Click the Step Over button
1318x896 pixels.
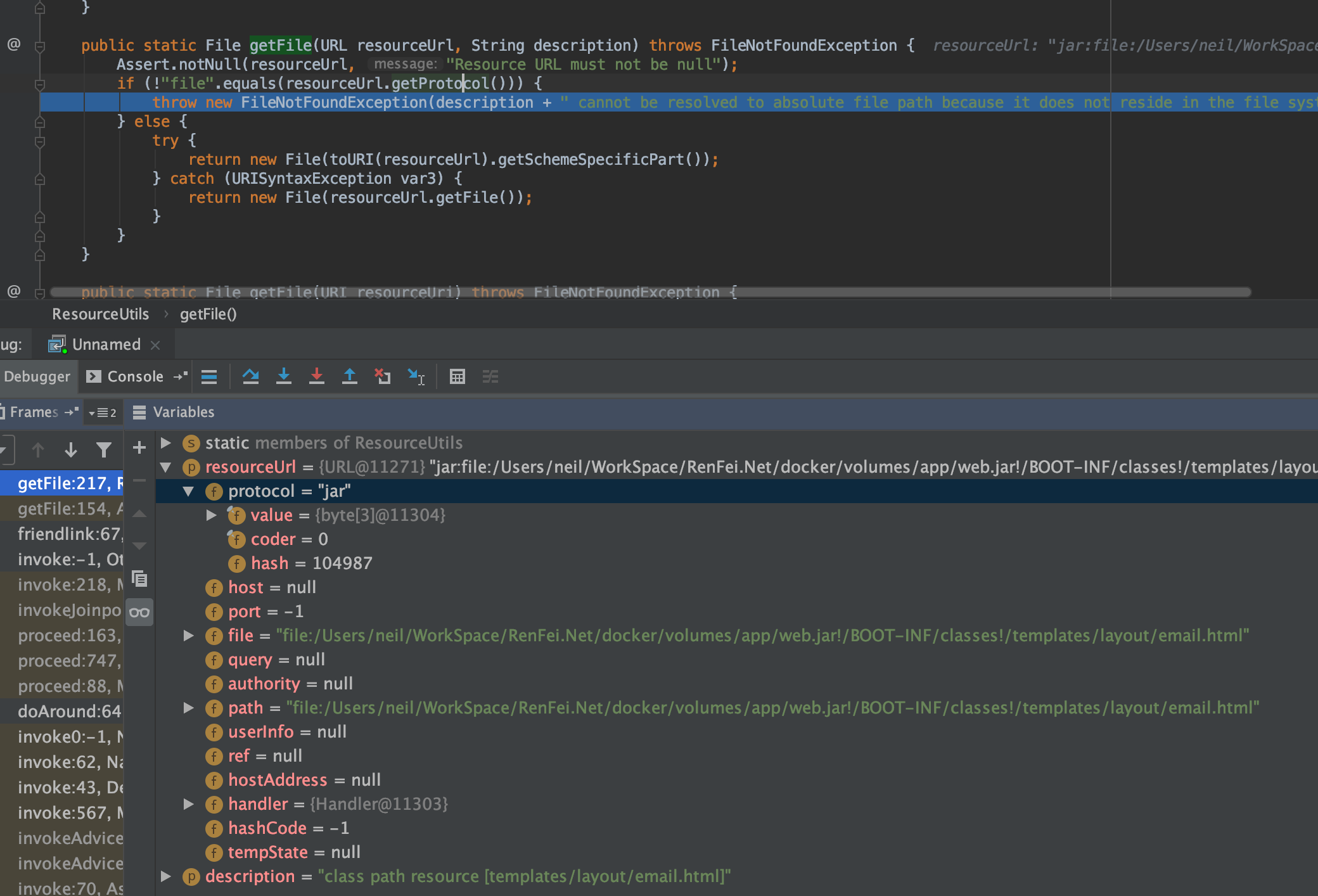point(250,377)
